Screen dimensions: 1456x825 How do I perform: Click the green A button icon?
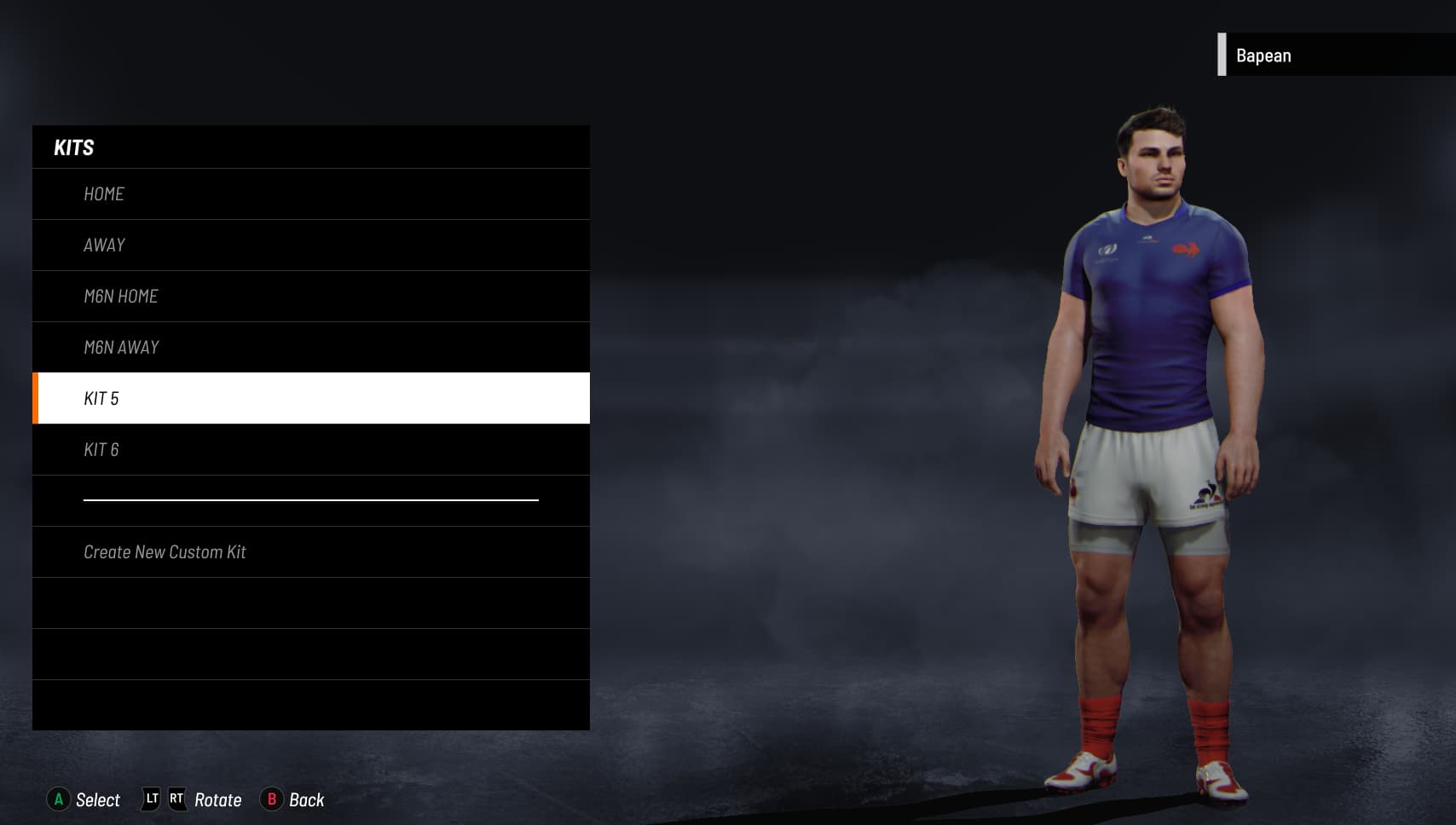pyautogui.click(x=58, y=799)
